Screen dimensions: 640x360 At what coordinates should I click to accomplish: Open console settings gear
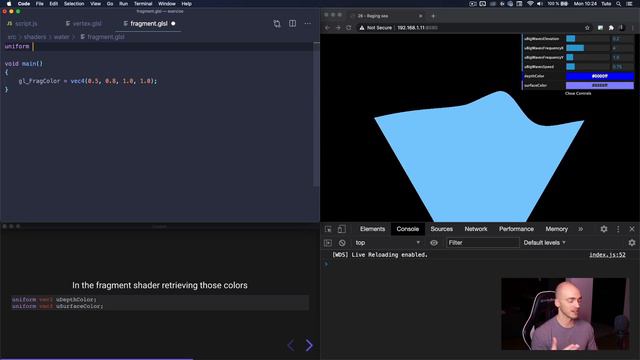(x=632, y=243)
